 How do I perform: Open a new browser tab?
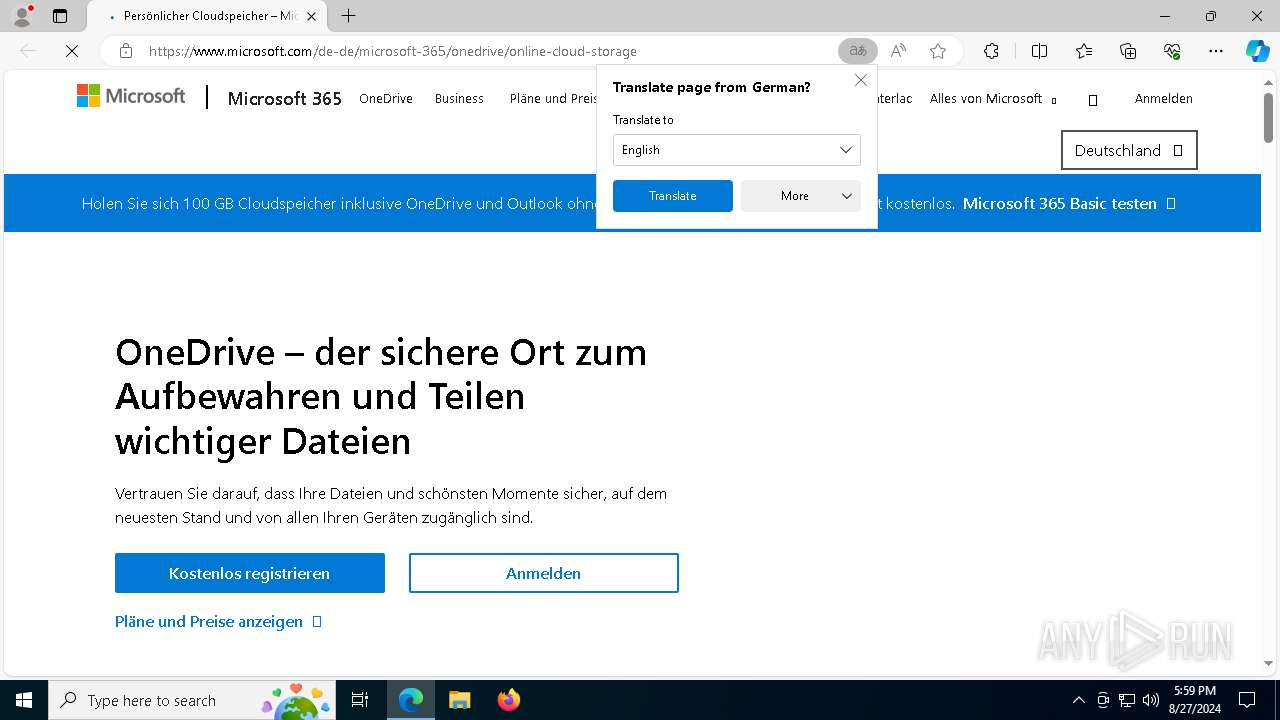pos(348,16)
